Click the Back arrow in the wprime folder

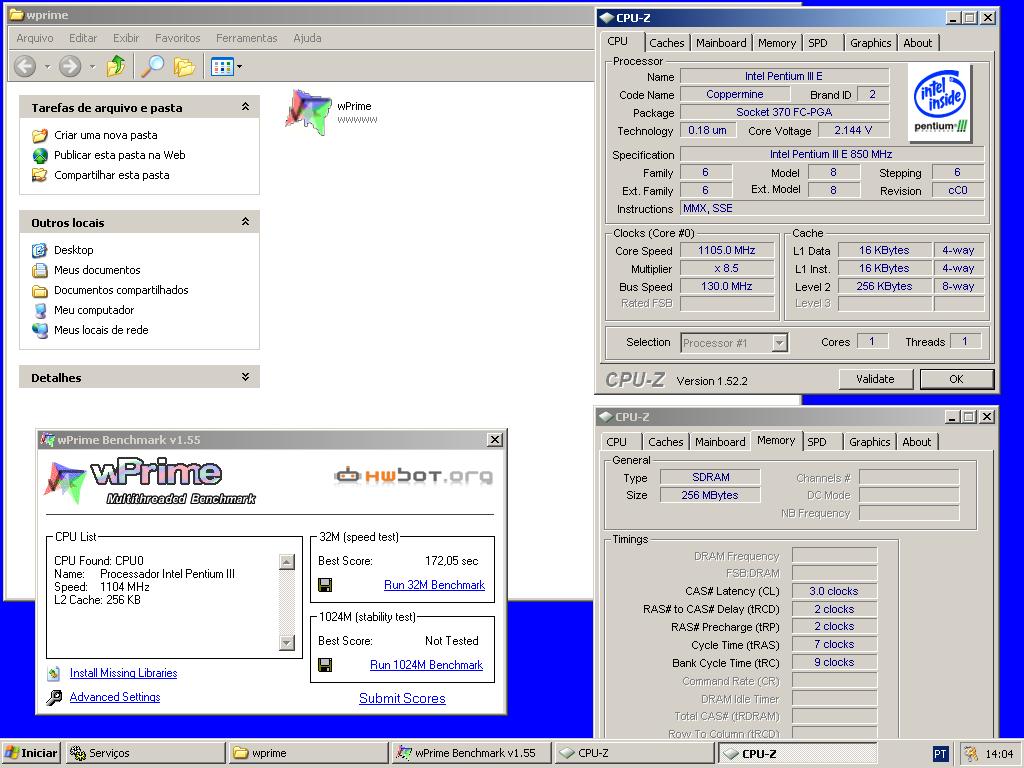25,66
